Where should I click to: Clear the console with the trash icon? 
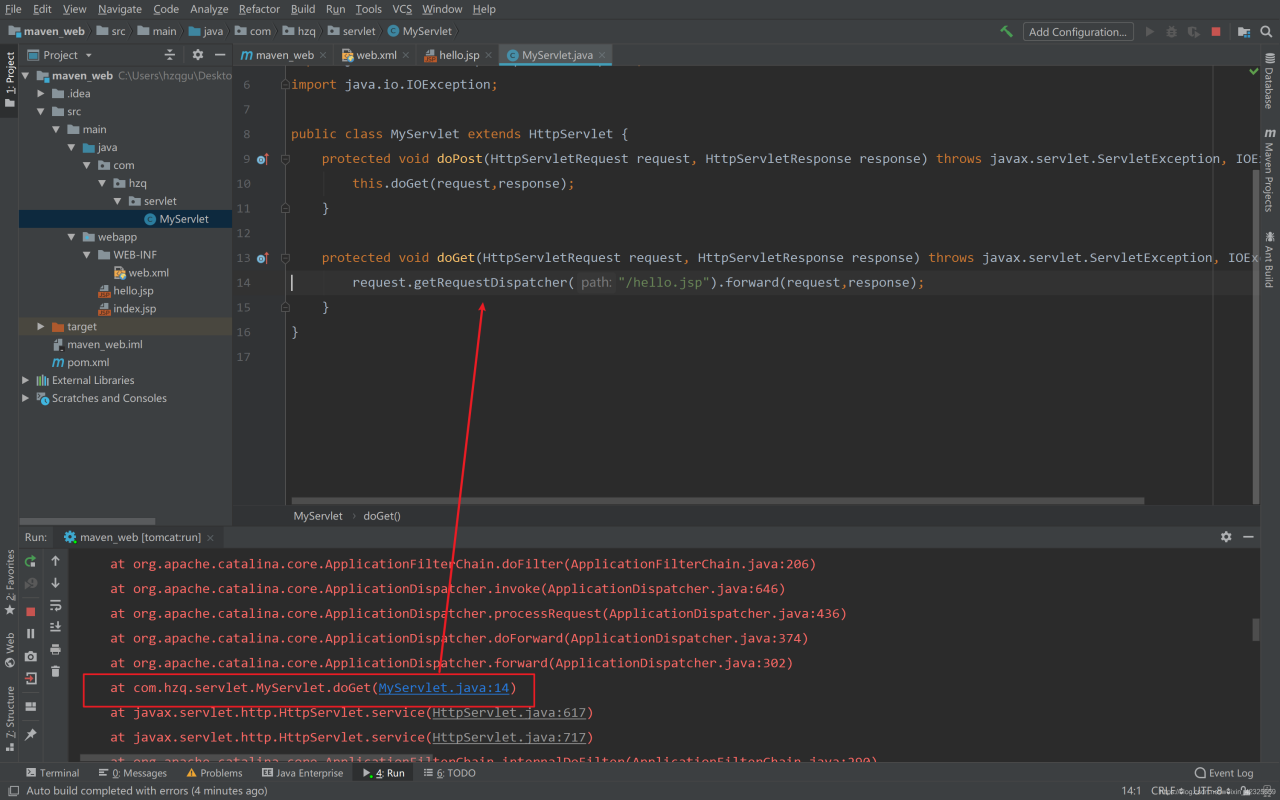[x=56, y=671]
